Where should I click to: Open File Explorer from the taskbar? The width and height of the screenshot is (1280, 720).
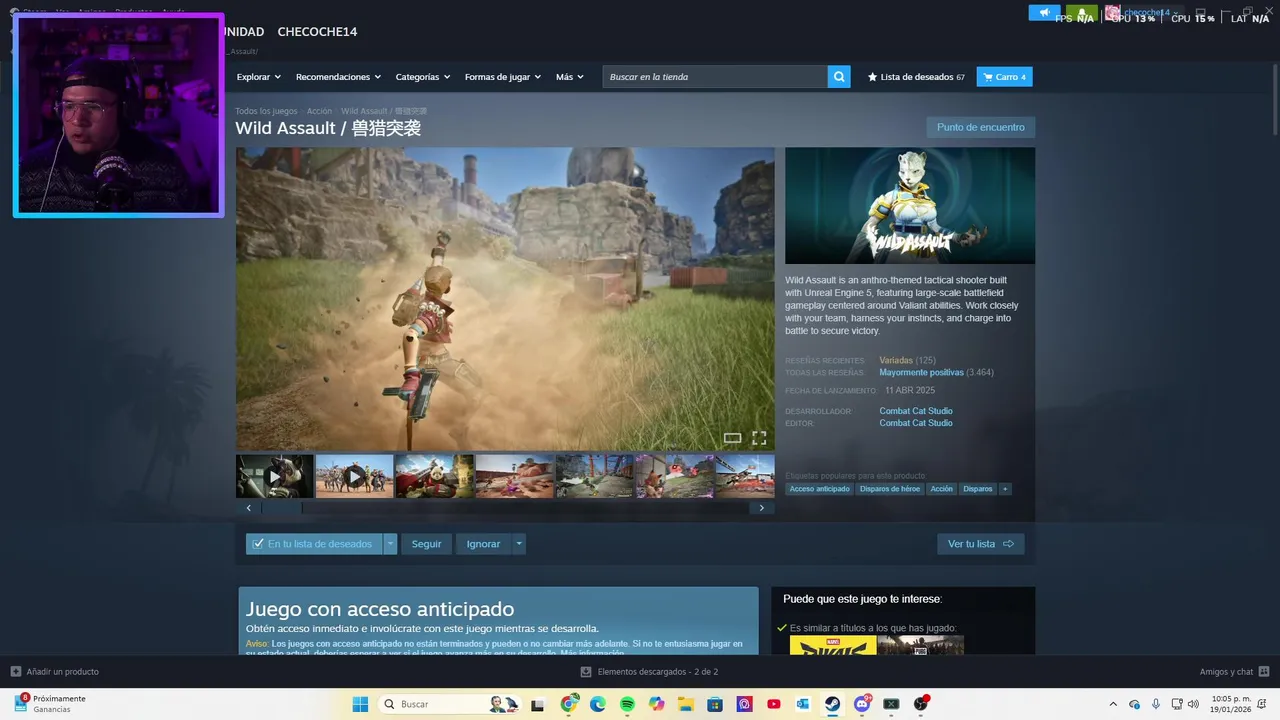[x=686, y=704]
